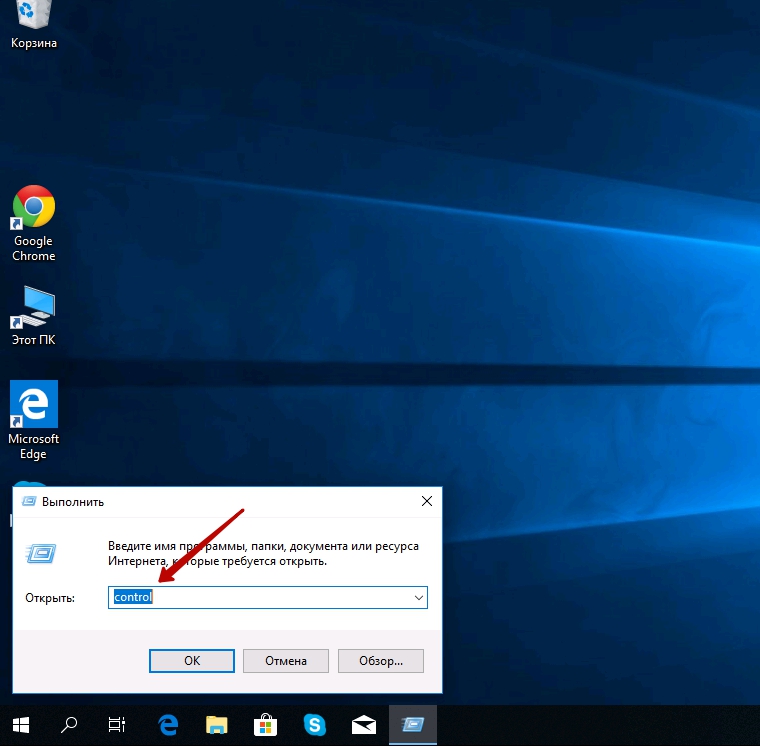Open the Mail app from the taskbar
This screenshot has height=746, width=760.
(364, 725)
